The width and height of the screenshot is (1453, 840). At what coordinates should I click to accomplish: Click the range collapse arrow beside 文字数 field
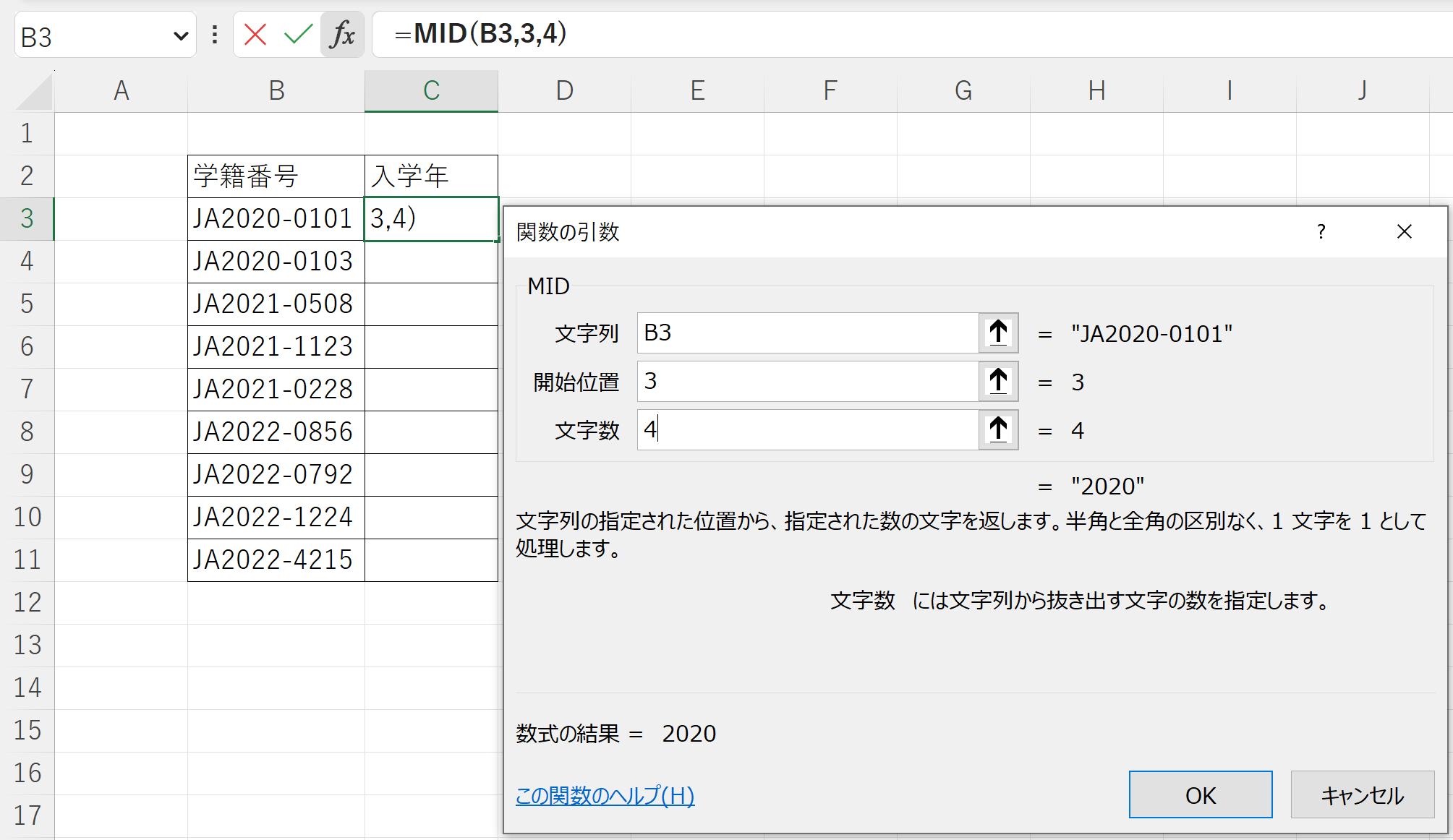tap(998, 429)
